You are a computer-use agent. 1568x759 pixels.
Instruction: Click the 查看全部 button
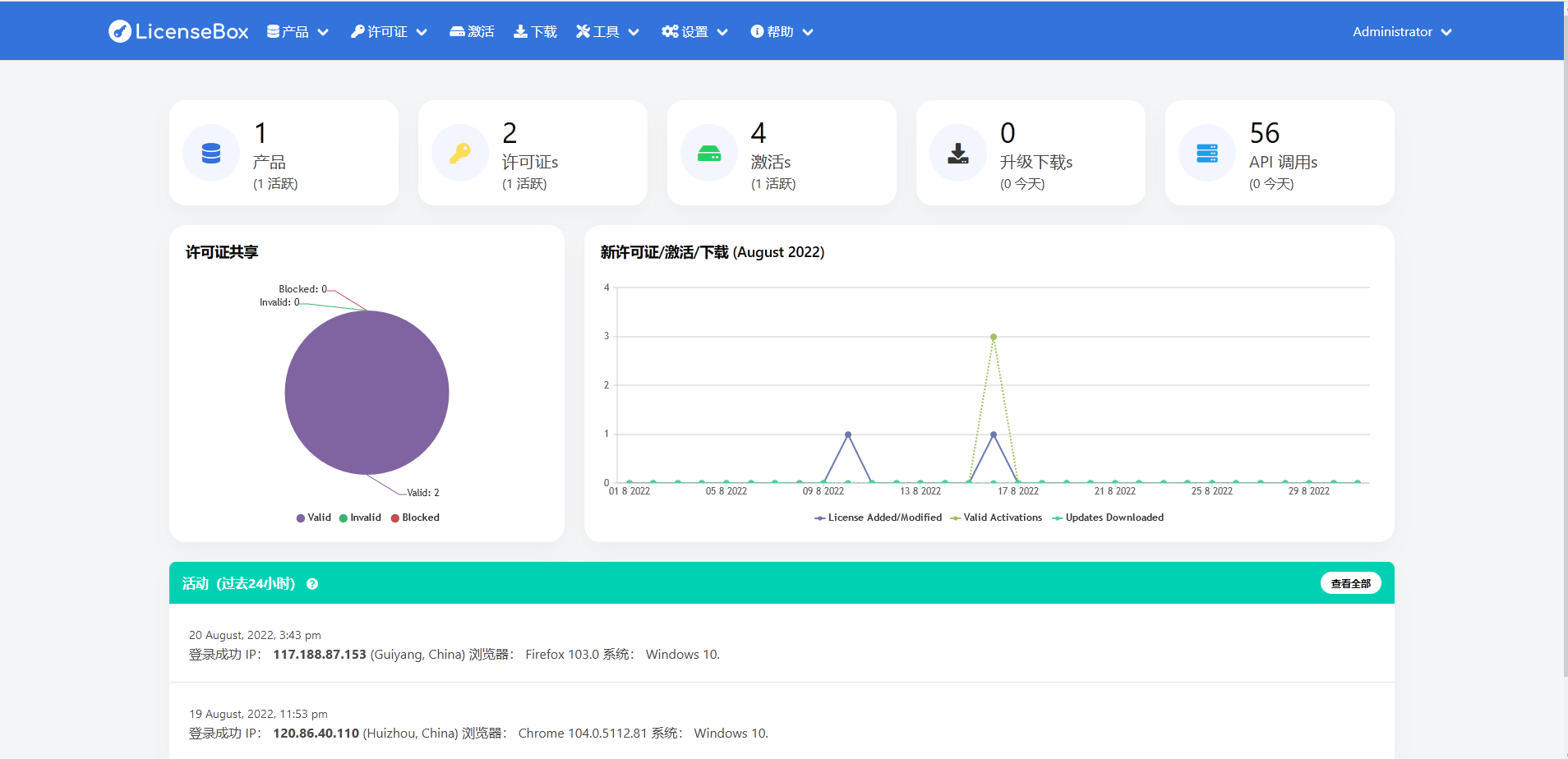pos(1350,583)
